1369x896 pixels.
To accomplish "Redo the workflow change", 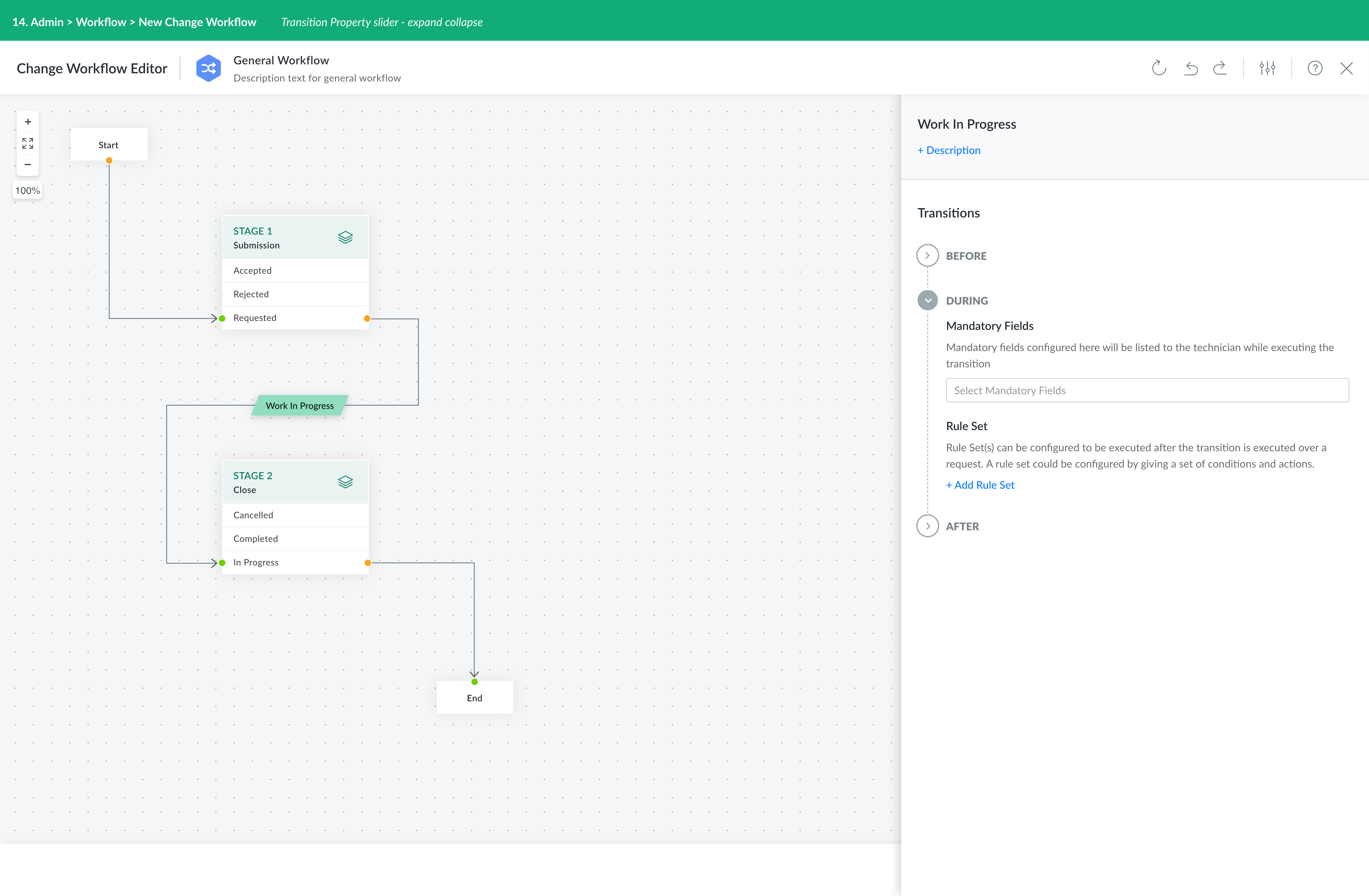I will pyautogui.click(x=1220, y=68).
